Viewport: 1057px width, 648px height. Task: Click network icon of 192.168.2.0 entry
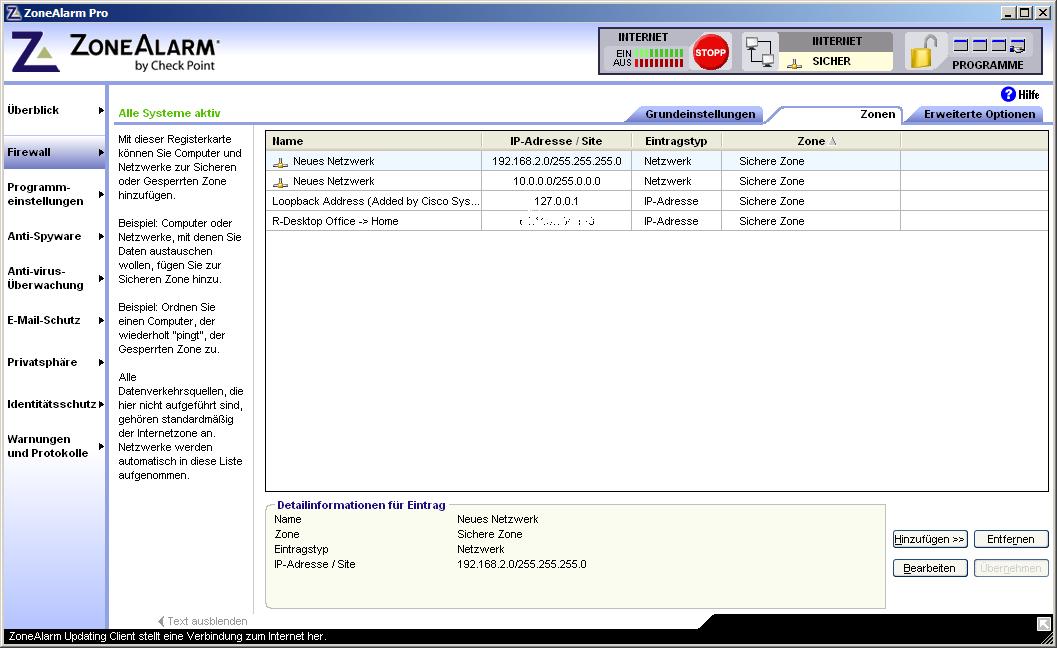click(x=280, y=162)
